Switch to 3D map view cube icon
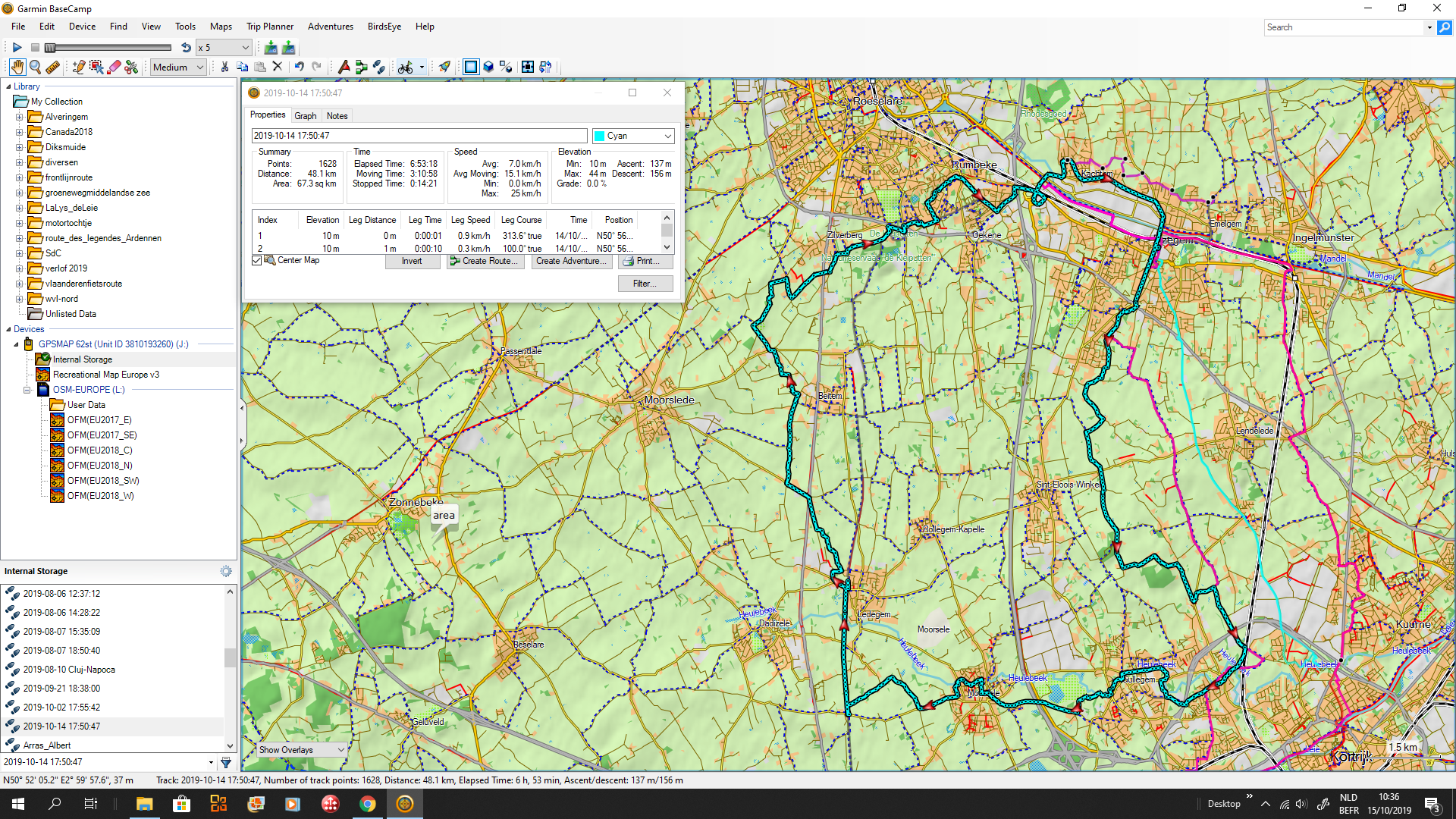This screenshot has height=819, width=1456. pyautogui.click(x=489, y=67)
